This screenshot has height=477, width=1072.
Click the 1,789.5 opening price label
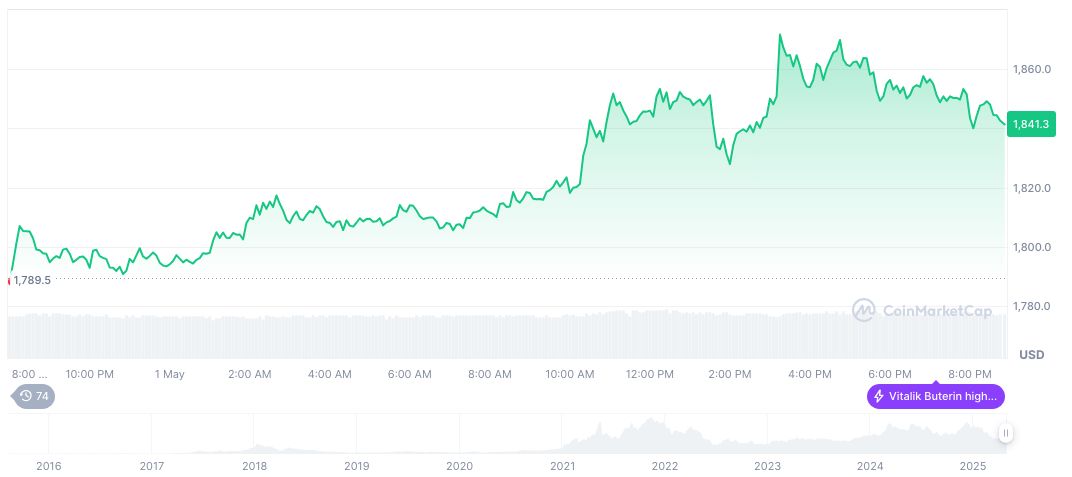pyautogui.click(x=32, y=280)
